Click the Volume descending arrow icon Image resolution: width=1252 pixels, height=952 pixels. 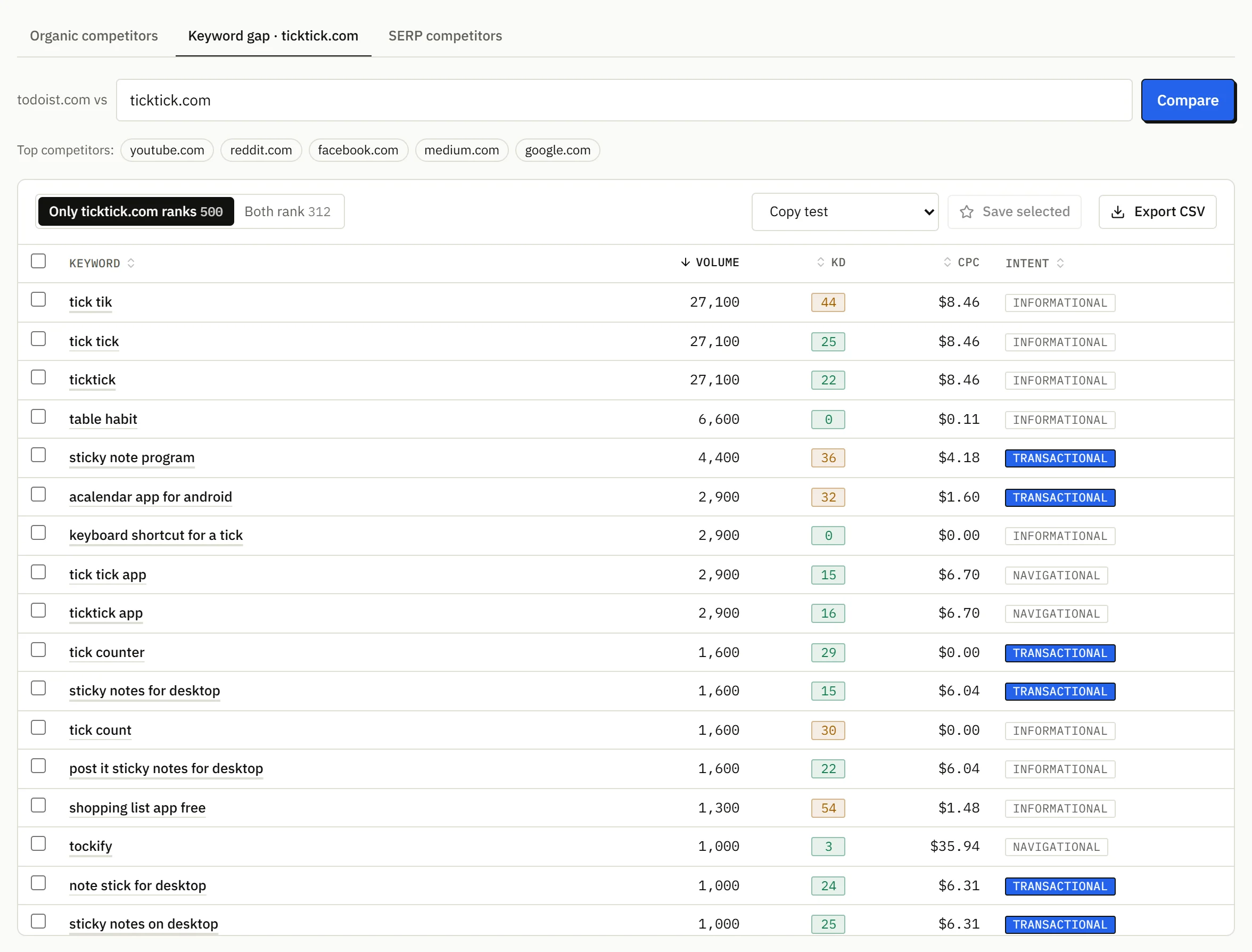[686, 262]
